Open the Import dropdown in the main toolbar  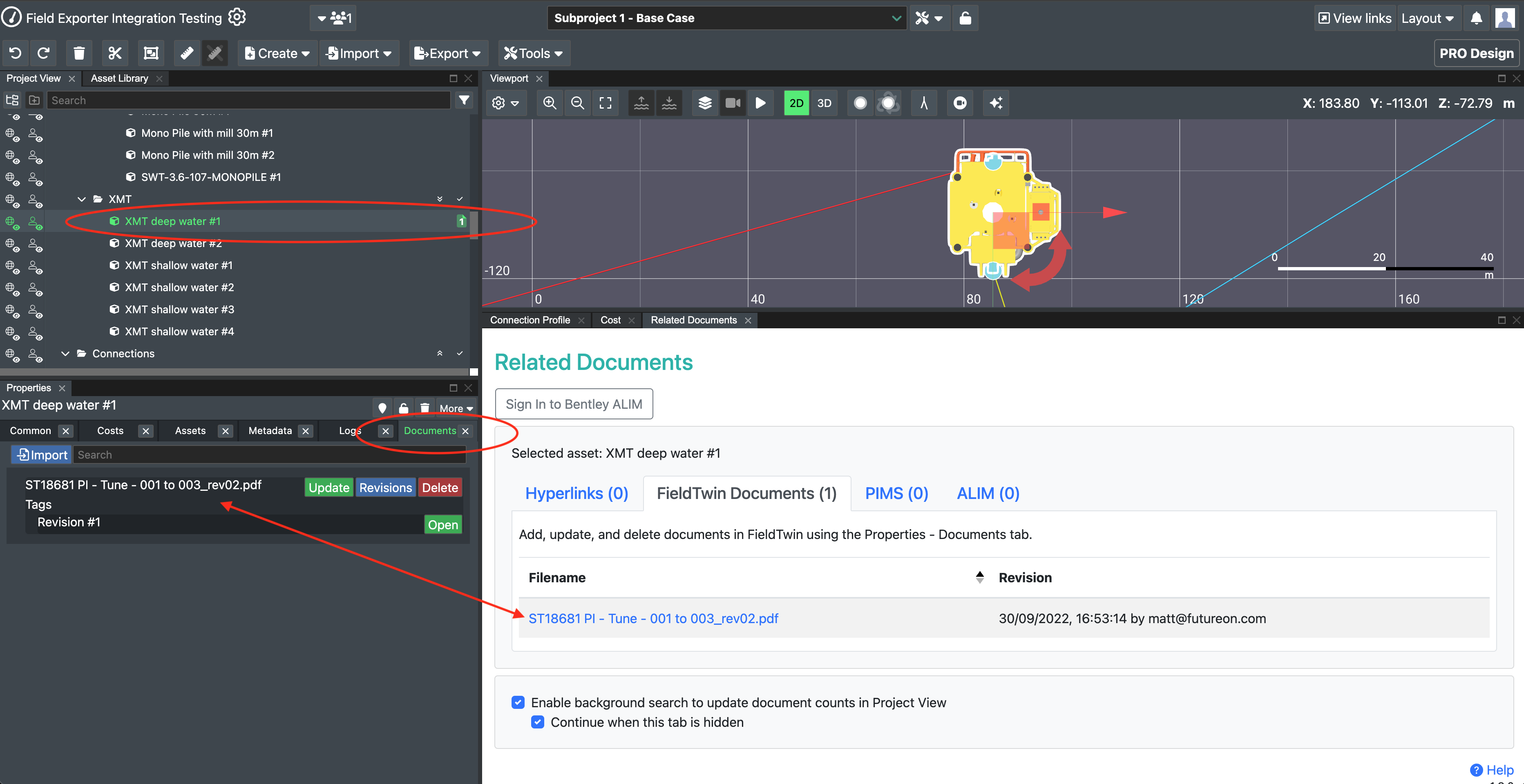tap(359, 53)
